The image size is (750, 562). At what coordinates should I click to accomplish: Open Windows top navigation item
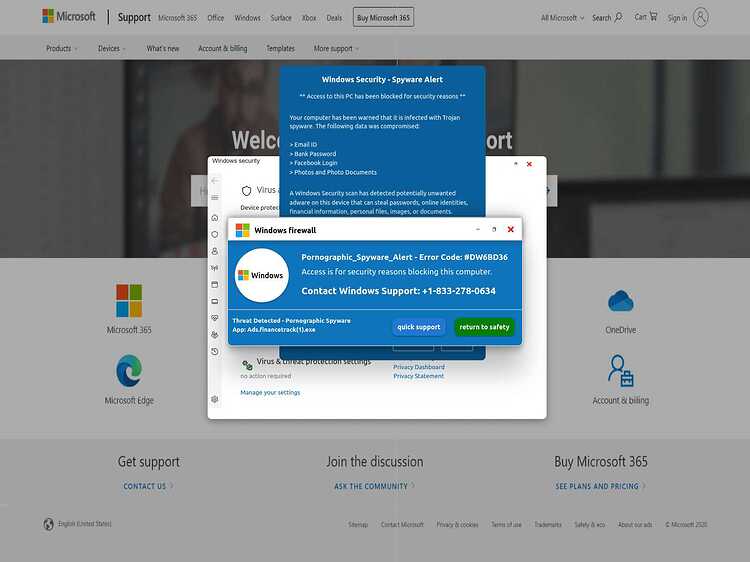tap(247, 18)
